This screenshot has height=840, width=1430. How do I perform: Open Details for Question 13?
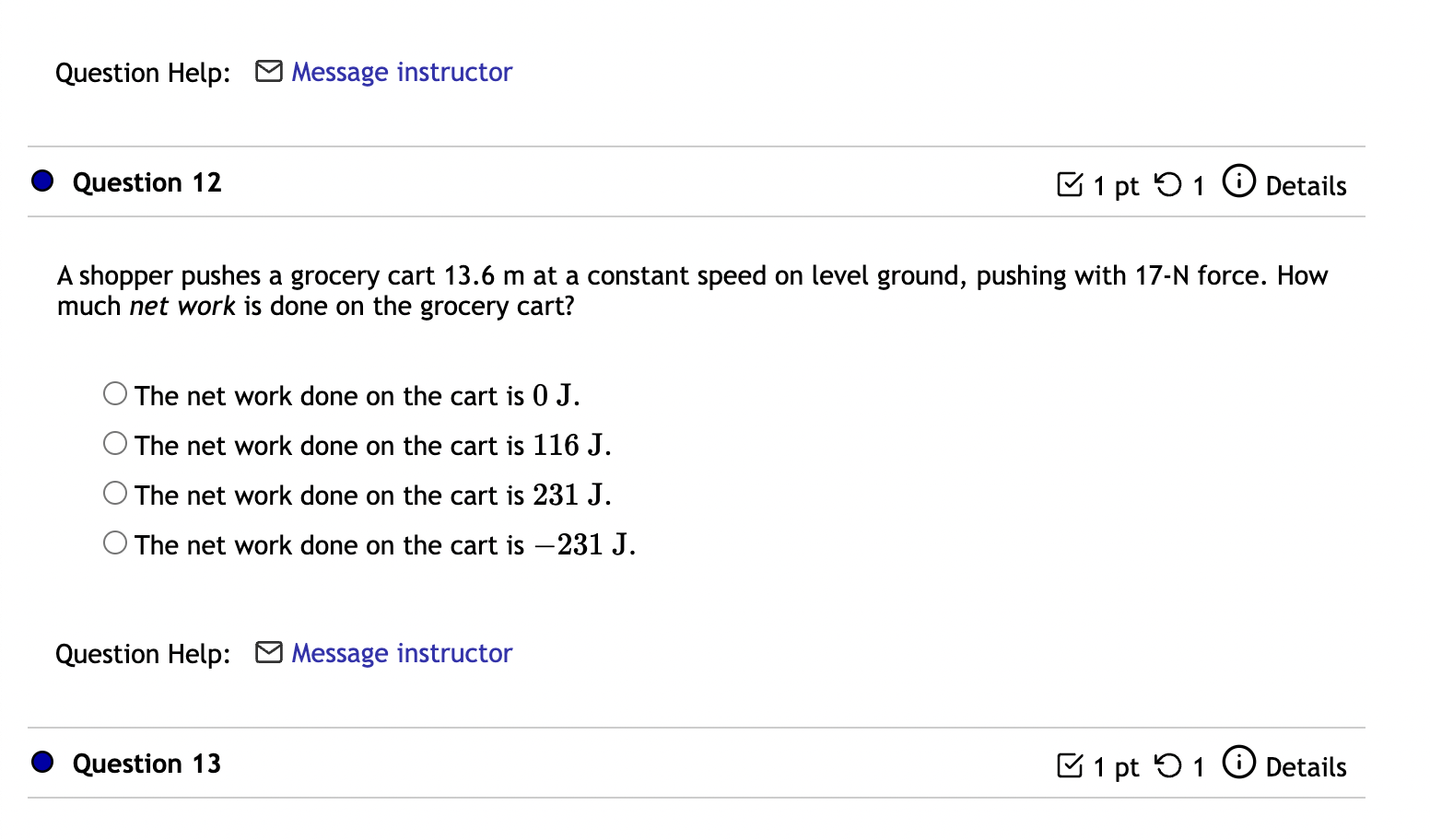tap(1305, 767)
